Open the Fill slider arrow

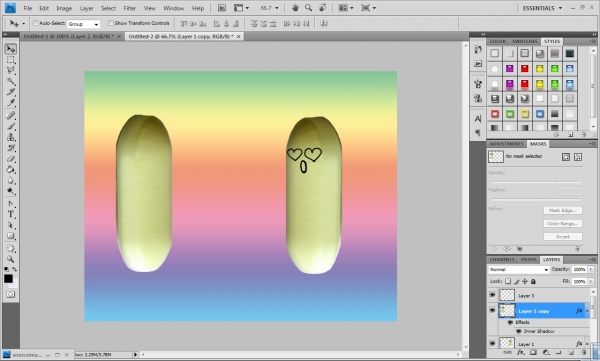591,281
